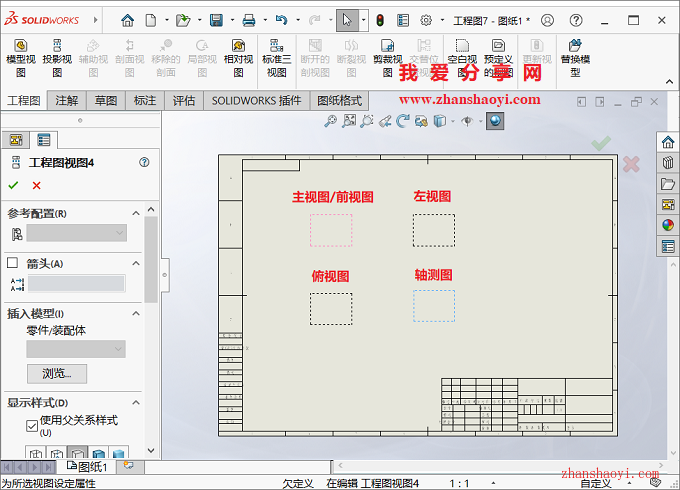
Task: Open the 图纸格式 tab
Action: click(339, 101)
